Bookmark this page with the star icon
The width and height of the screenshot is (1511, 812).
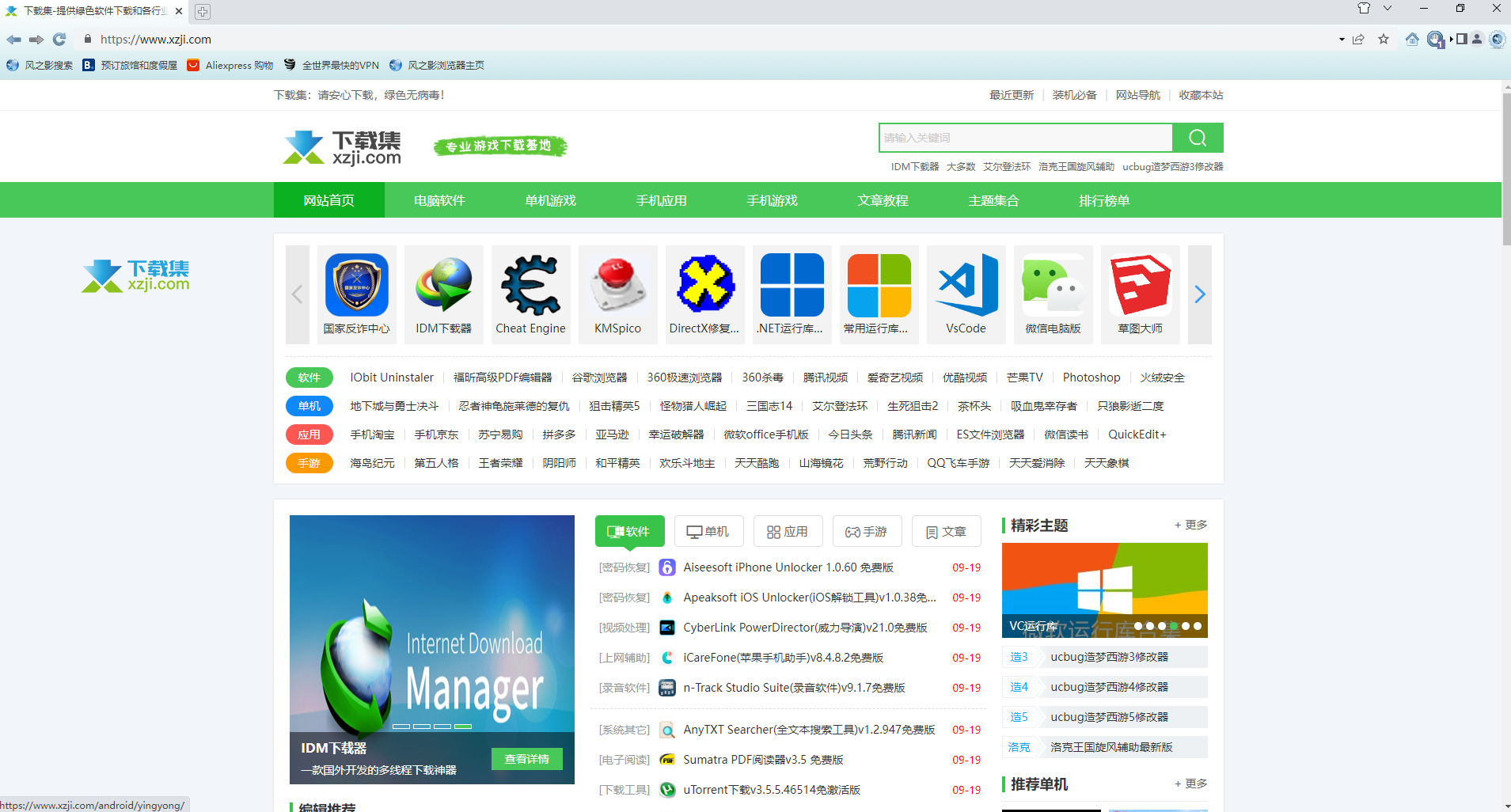[x=1384, y=39]
